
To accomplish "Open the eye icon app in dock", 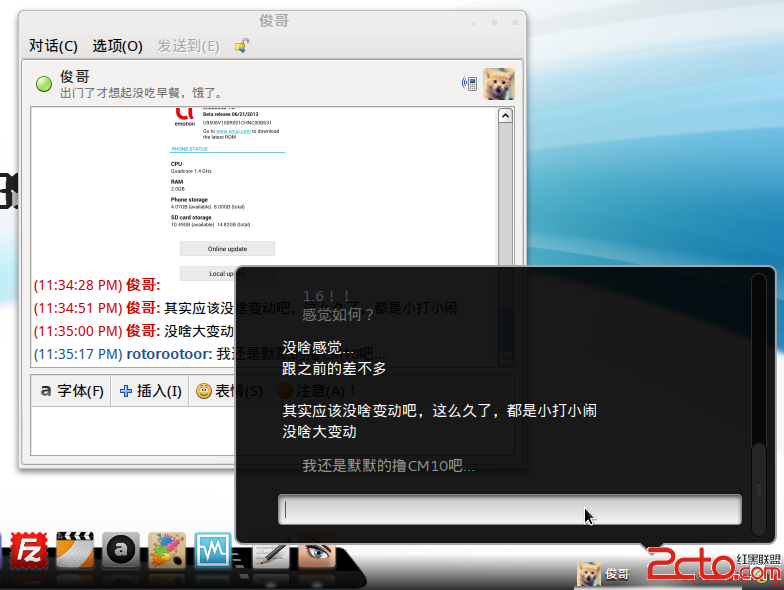I will 316,551.
